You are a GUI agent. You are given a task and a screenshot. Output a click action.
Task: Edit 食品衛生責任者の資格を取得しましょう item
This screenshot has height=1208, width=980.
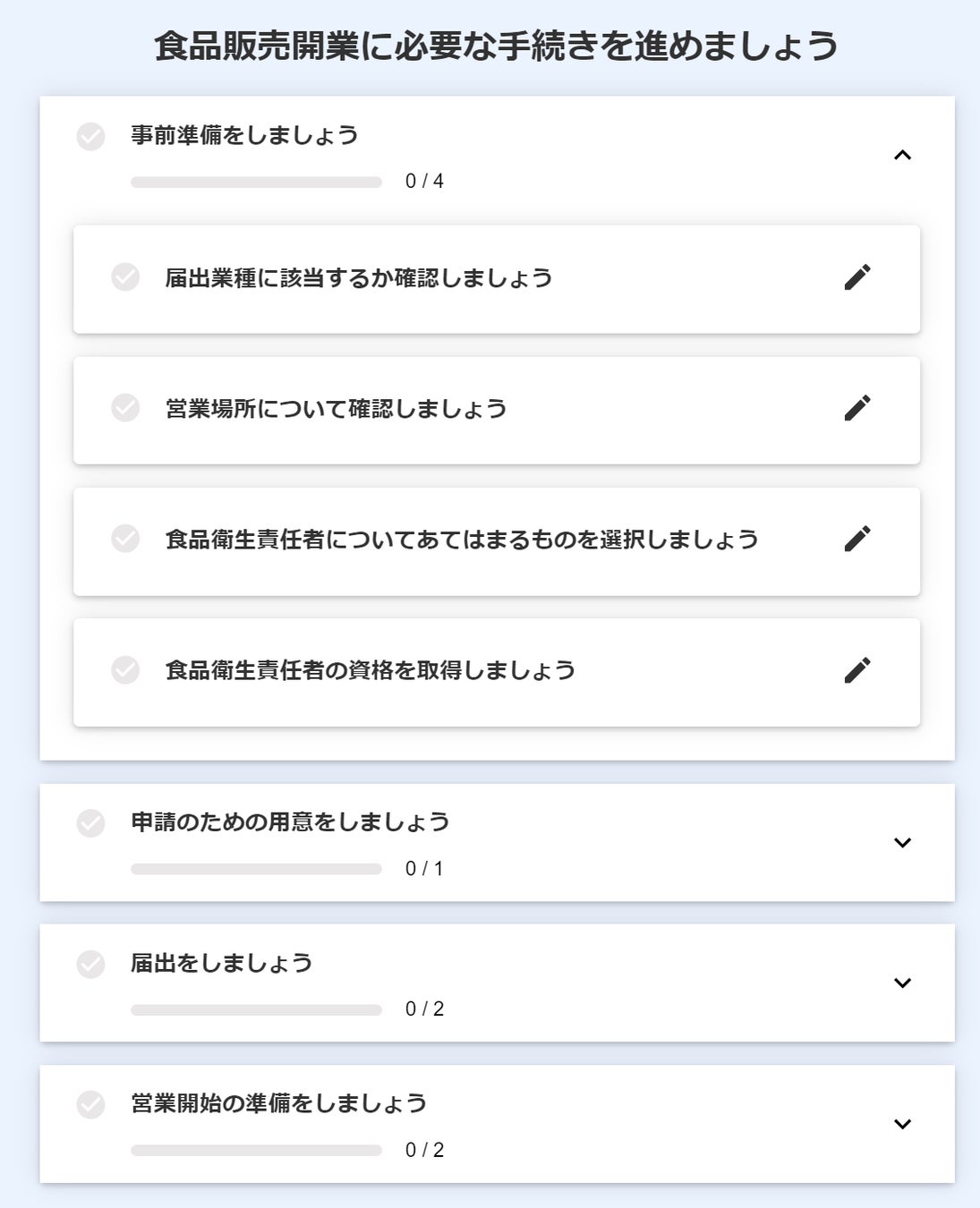(x=856, y=670)
